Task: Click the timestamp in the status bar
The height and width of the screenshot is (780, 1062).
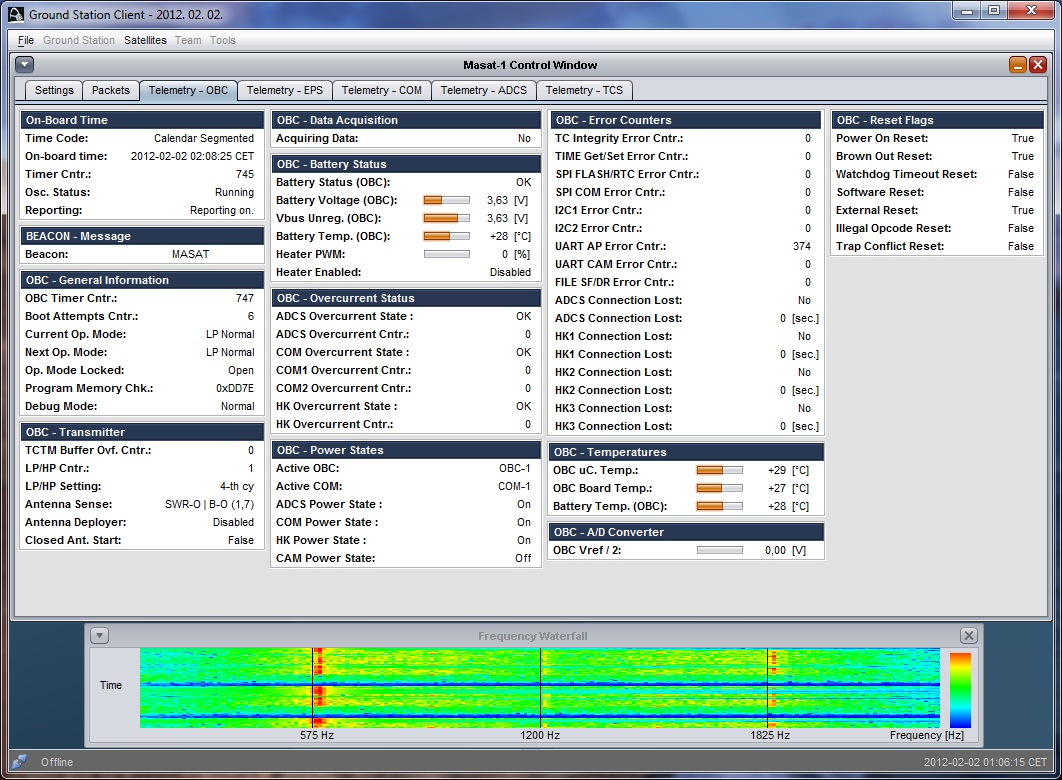Action: click(x=984, y=762)
